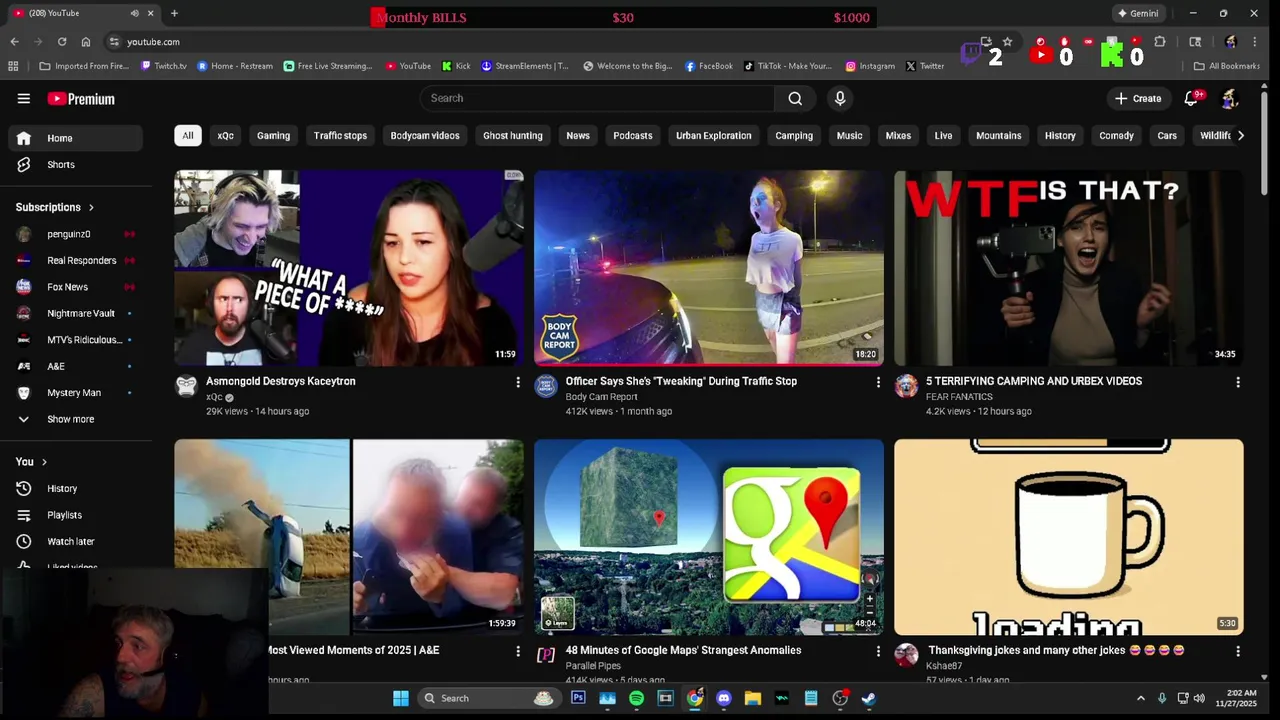This screenshot has width=1280, height=720.
Task: Open Photoshop from the taskbar
Action: 578,698
